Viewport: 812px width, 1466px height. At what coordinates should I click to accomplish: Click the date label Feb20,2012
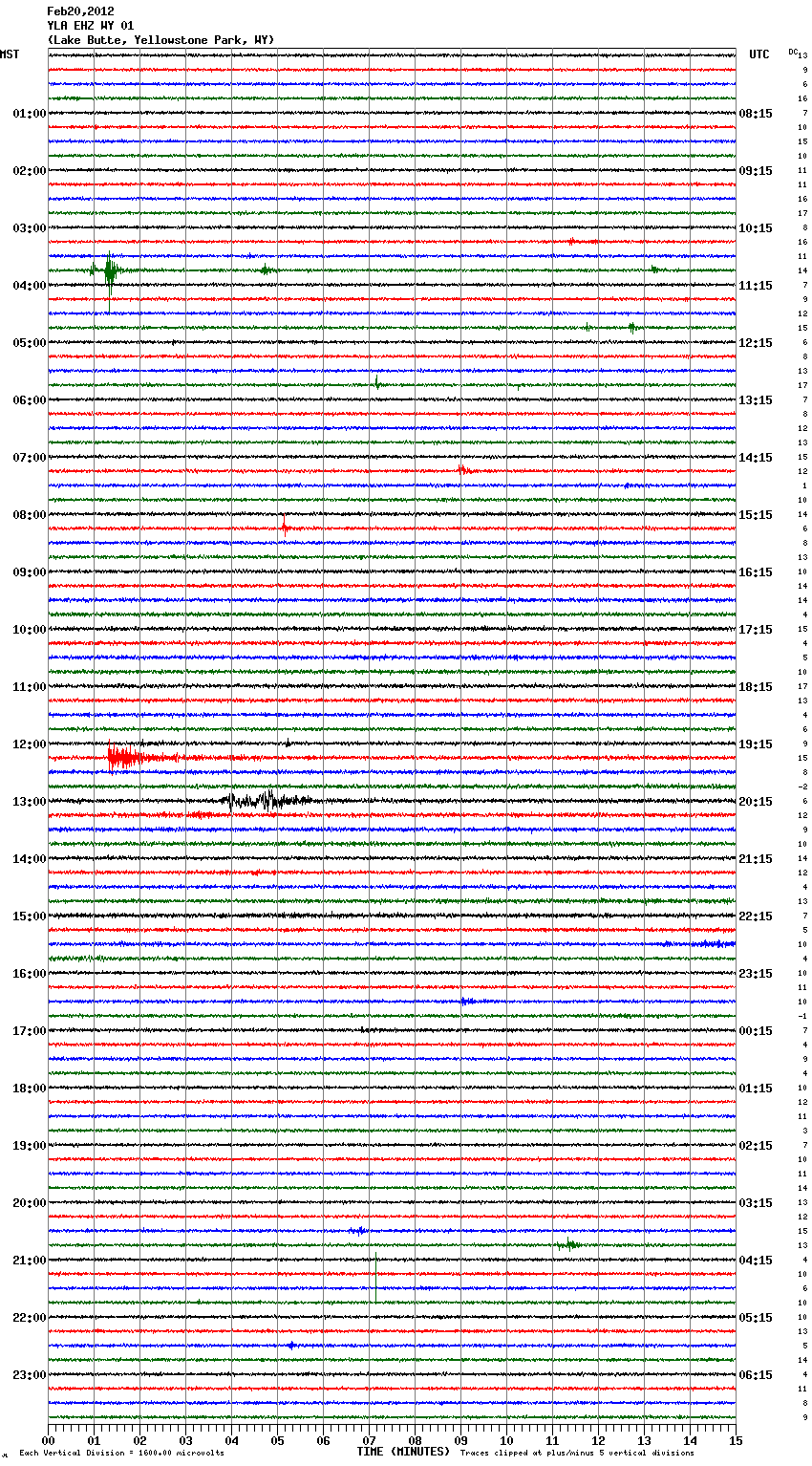click(80, 11)
